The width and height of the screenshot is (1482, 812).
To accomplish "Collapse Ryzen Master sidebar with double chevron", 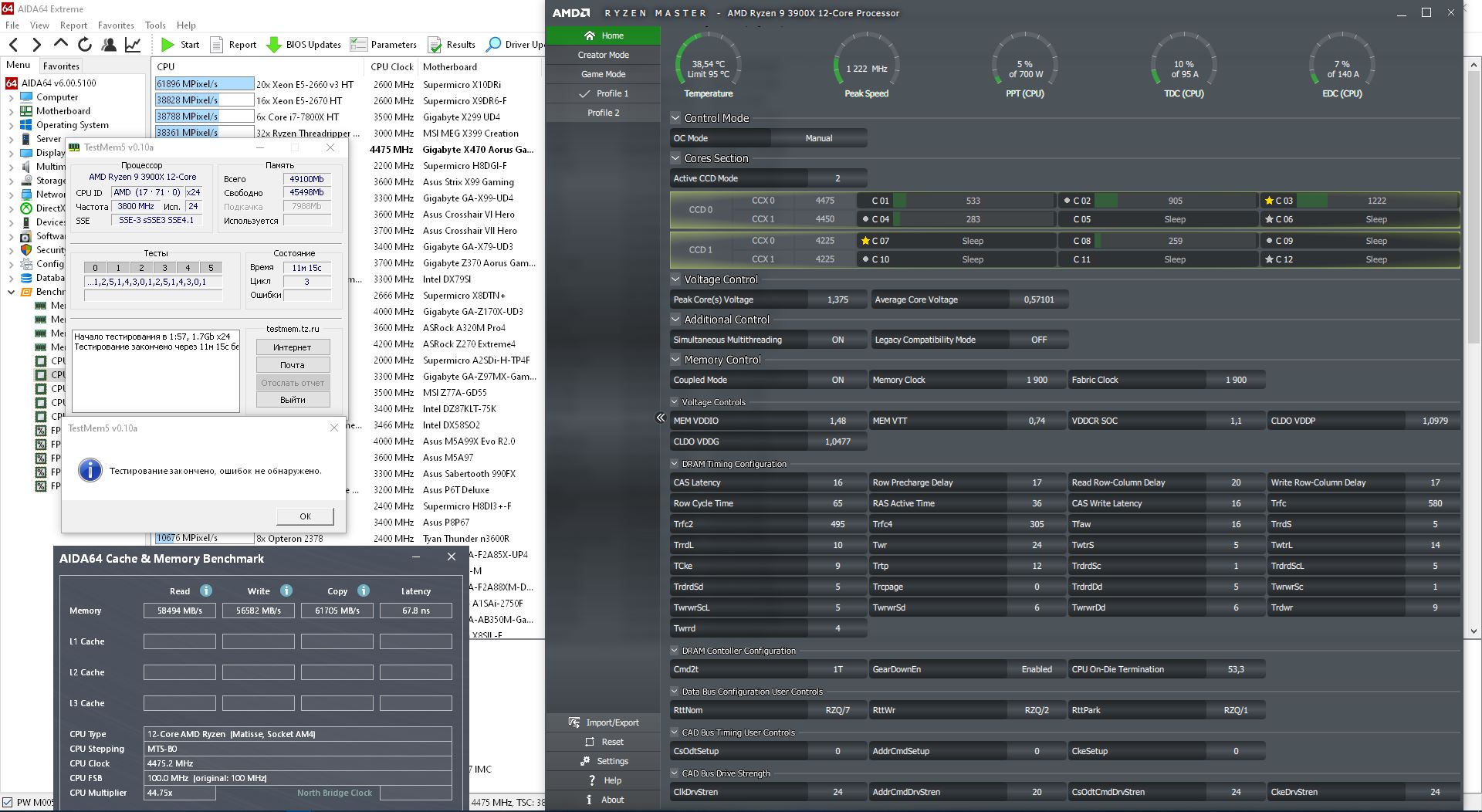I will coord(661,418).
